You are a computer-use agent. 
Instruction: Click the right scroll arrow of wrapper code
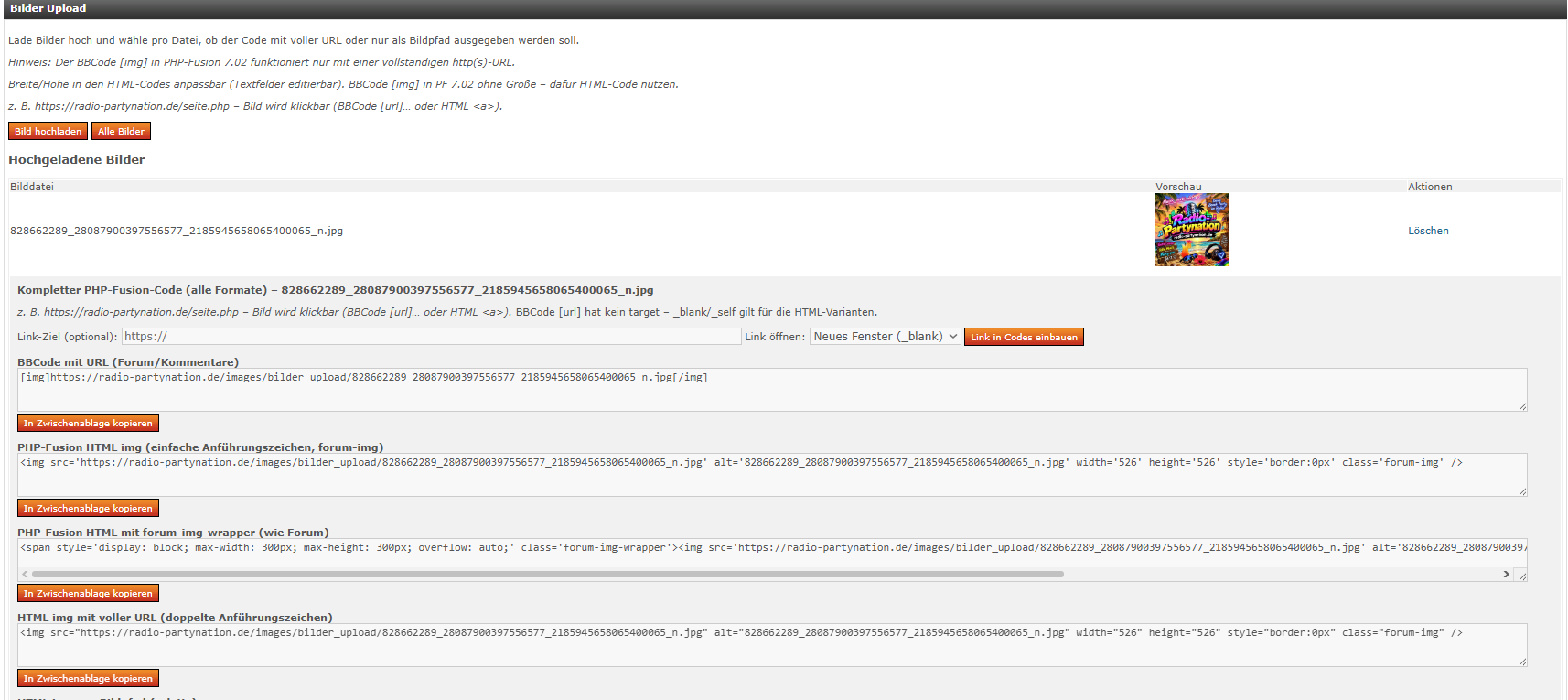point(1506,575)
